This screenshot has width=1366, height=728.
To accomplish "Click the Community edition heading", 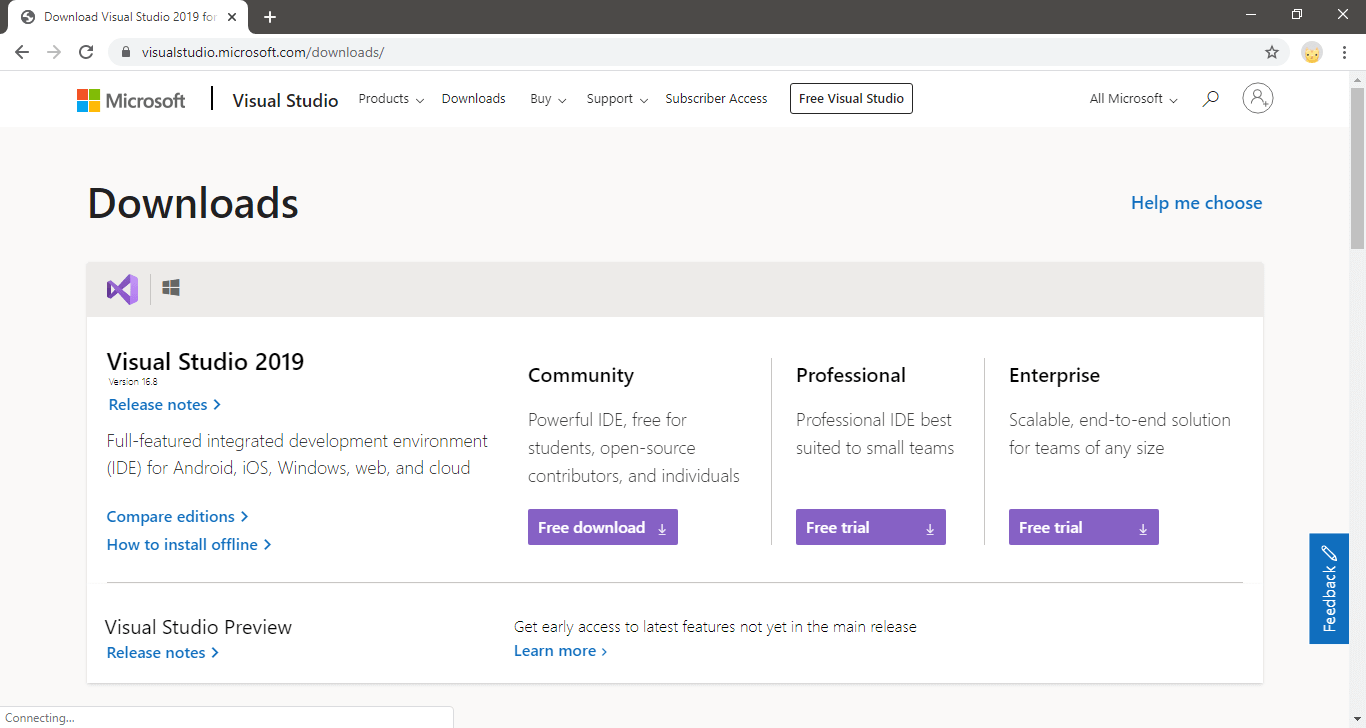I will (x=581, y=376).
